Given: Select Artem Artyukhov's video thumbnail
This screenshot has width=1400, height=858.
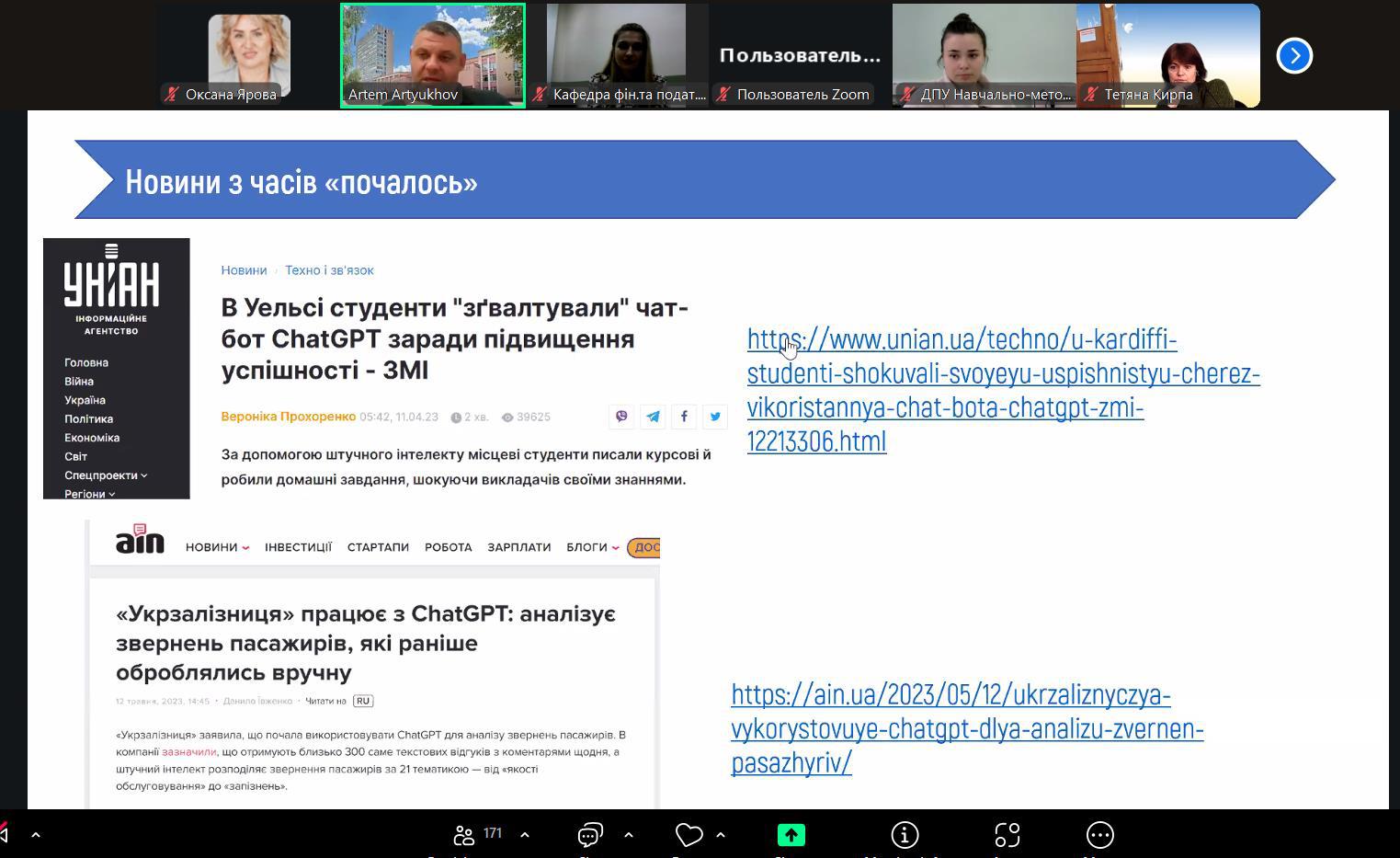Looking at the screenshot, I should (433, 55).
